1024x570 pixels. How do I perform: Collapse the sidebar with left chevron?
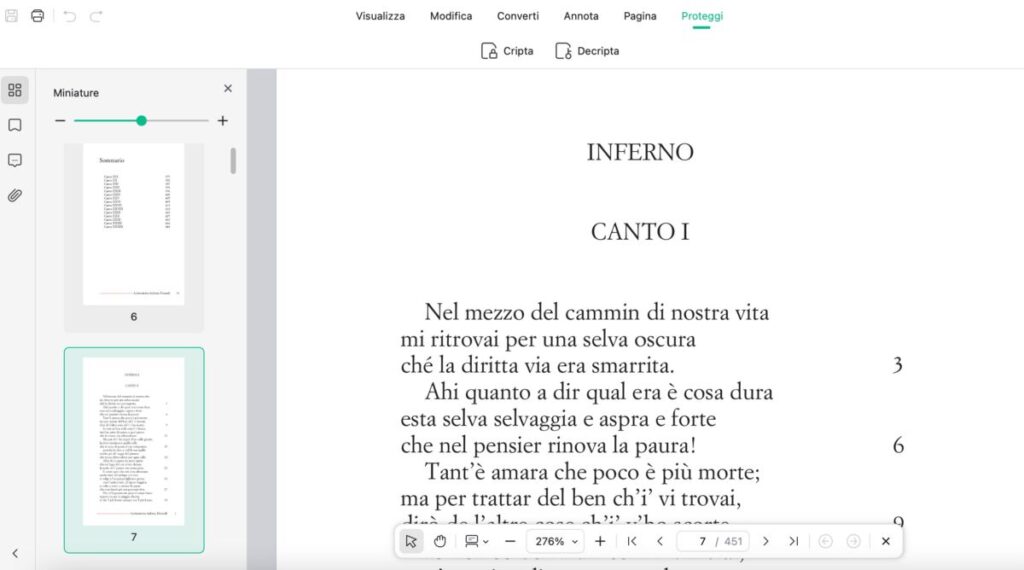coord(15,554)
